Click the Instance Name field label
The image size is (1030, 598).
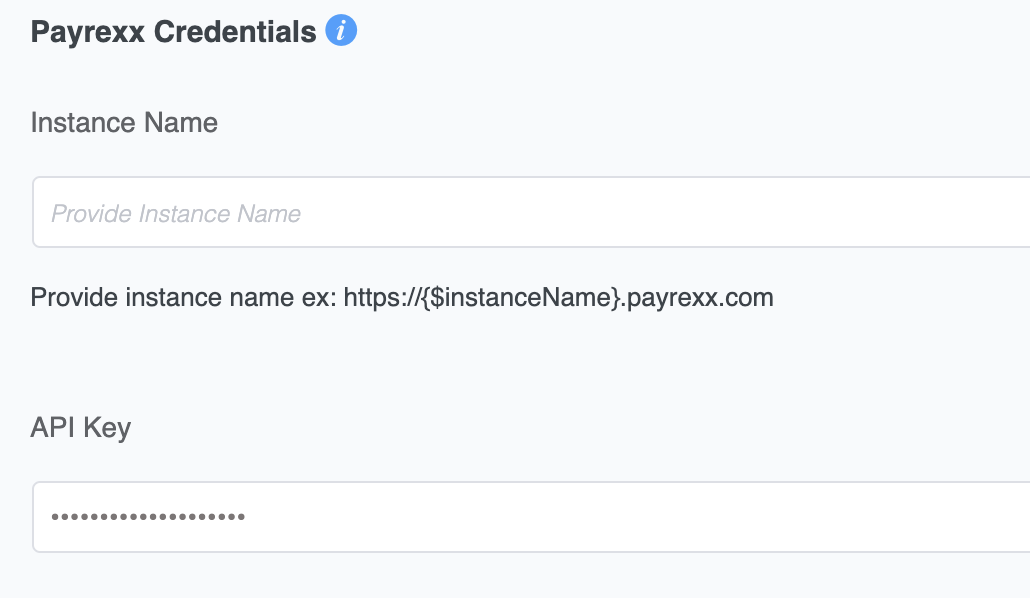[x=124, y=123]
